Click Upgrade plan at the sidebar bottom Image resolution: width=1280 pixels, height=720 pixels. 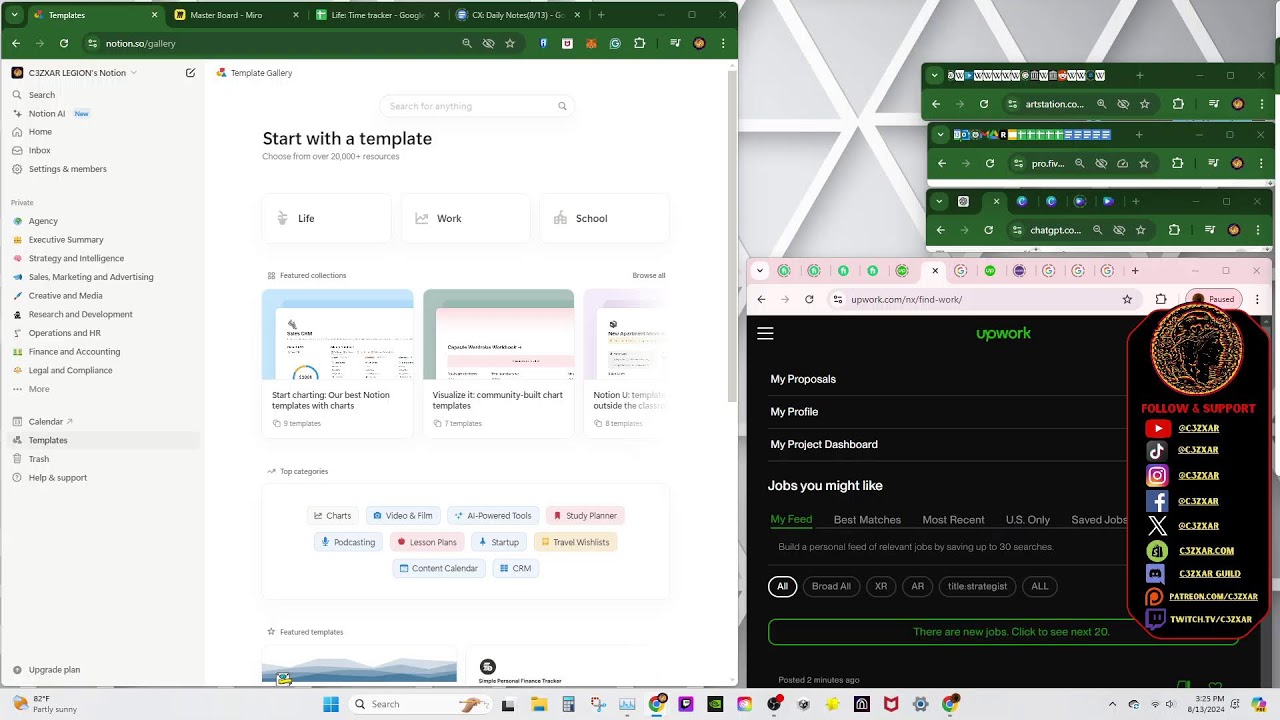(x=100, y=670)
